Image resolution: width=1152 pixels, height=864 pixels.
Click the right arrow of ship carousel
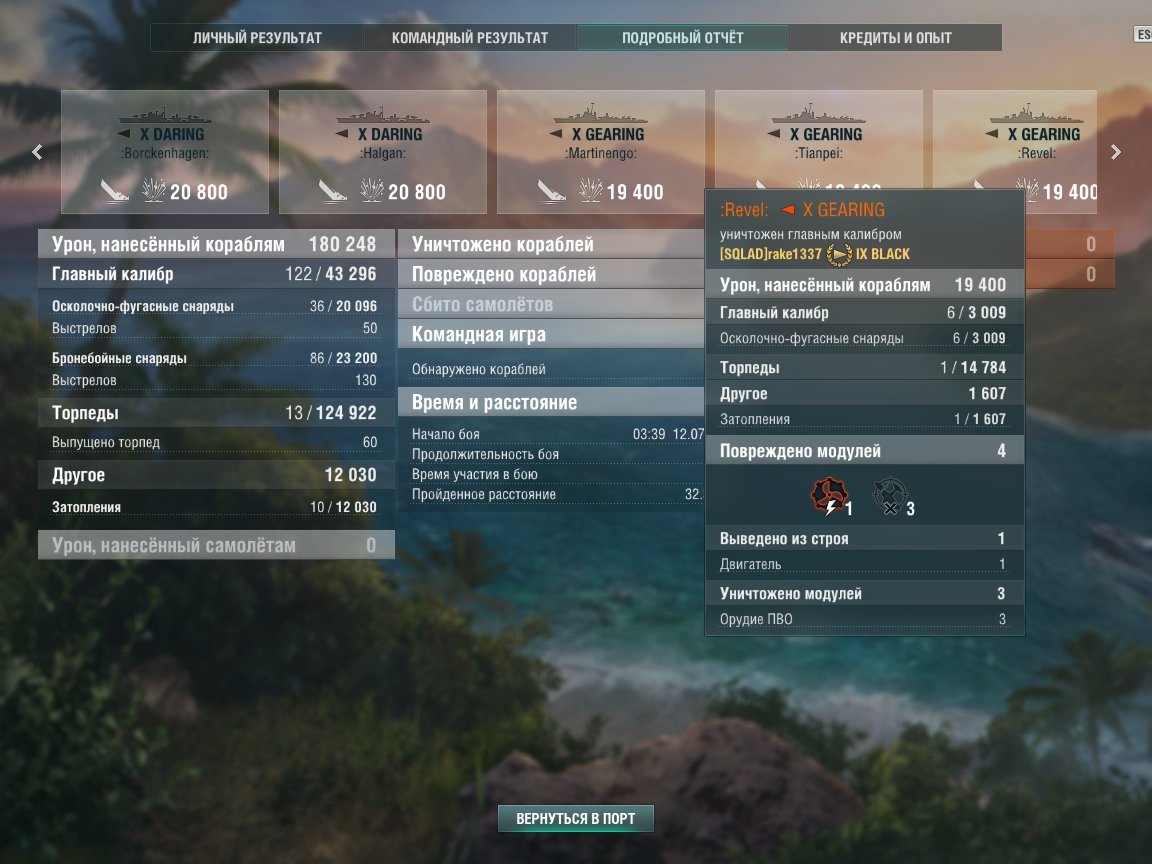[1115, 152]
